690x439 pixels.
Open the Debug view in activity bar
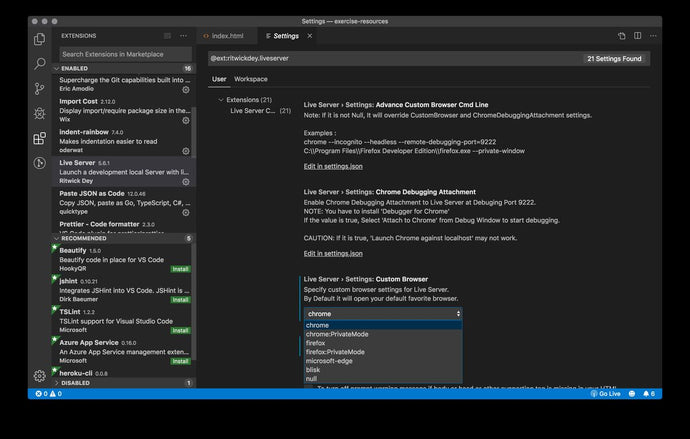click(40, 114)
